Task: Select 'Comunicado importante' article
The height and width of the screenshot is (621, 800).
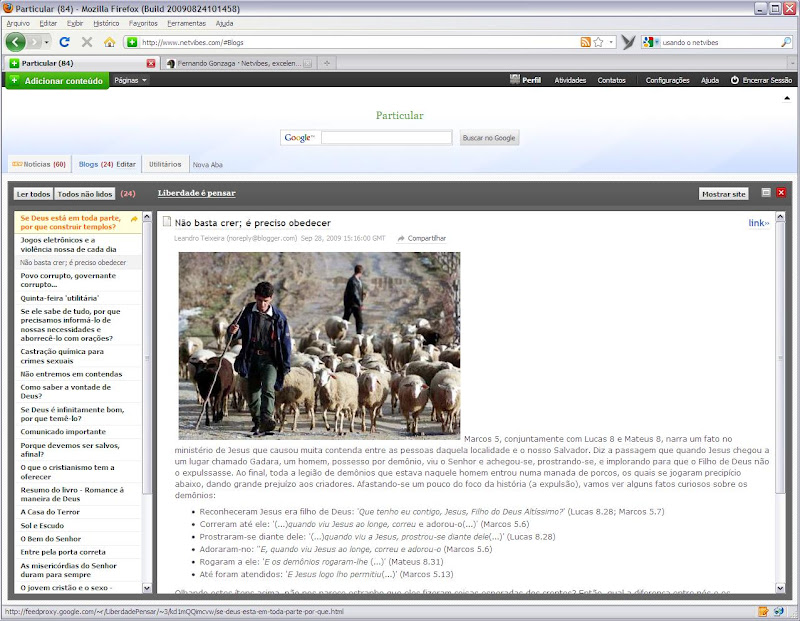Action: pyautogui.click(x=78, y=432)
